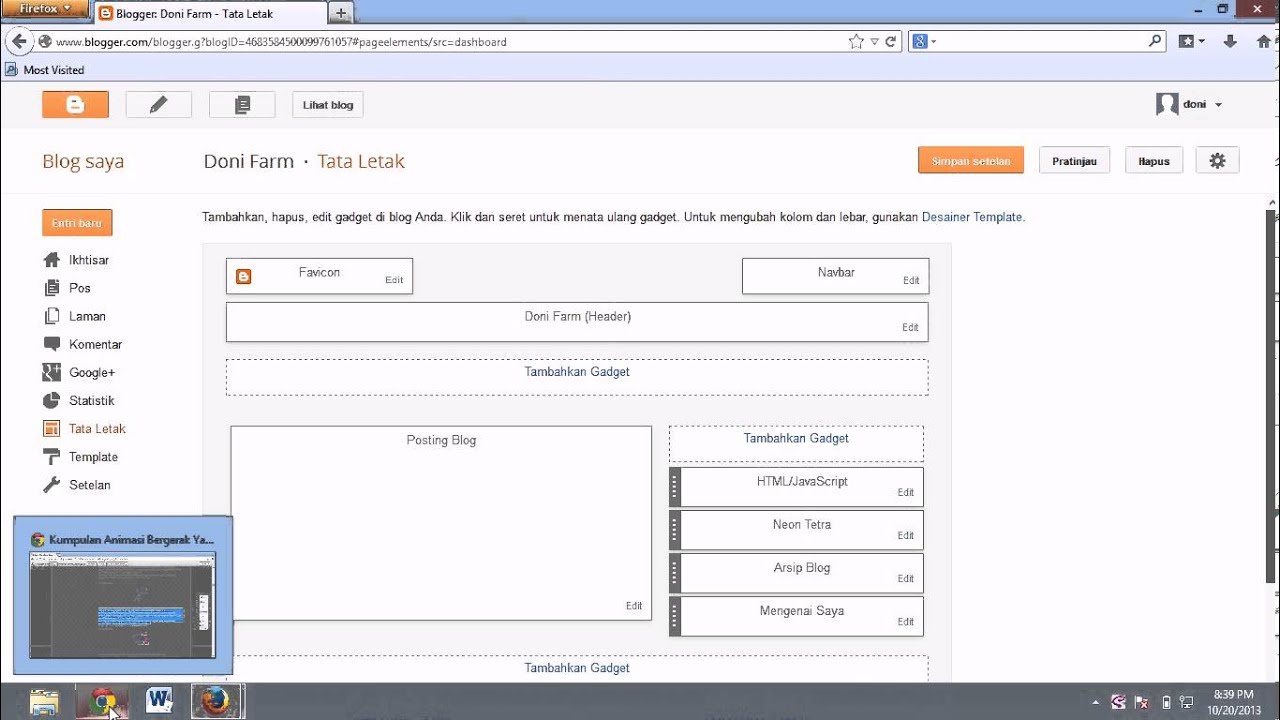This screenshot has height=720, width=1280.
Task: Click Tambahkan Gadget below header
Action: click(x=577, y=372)
